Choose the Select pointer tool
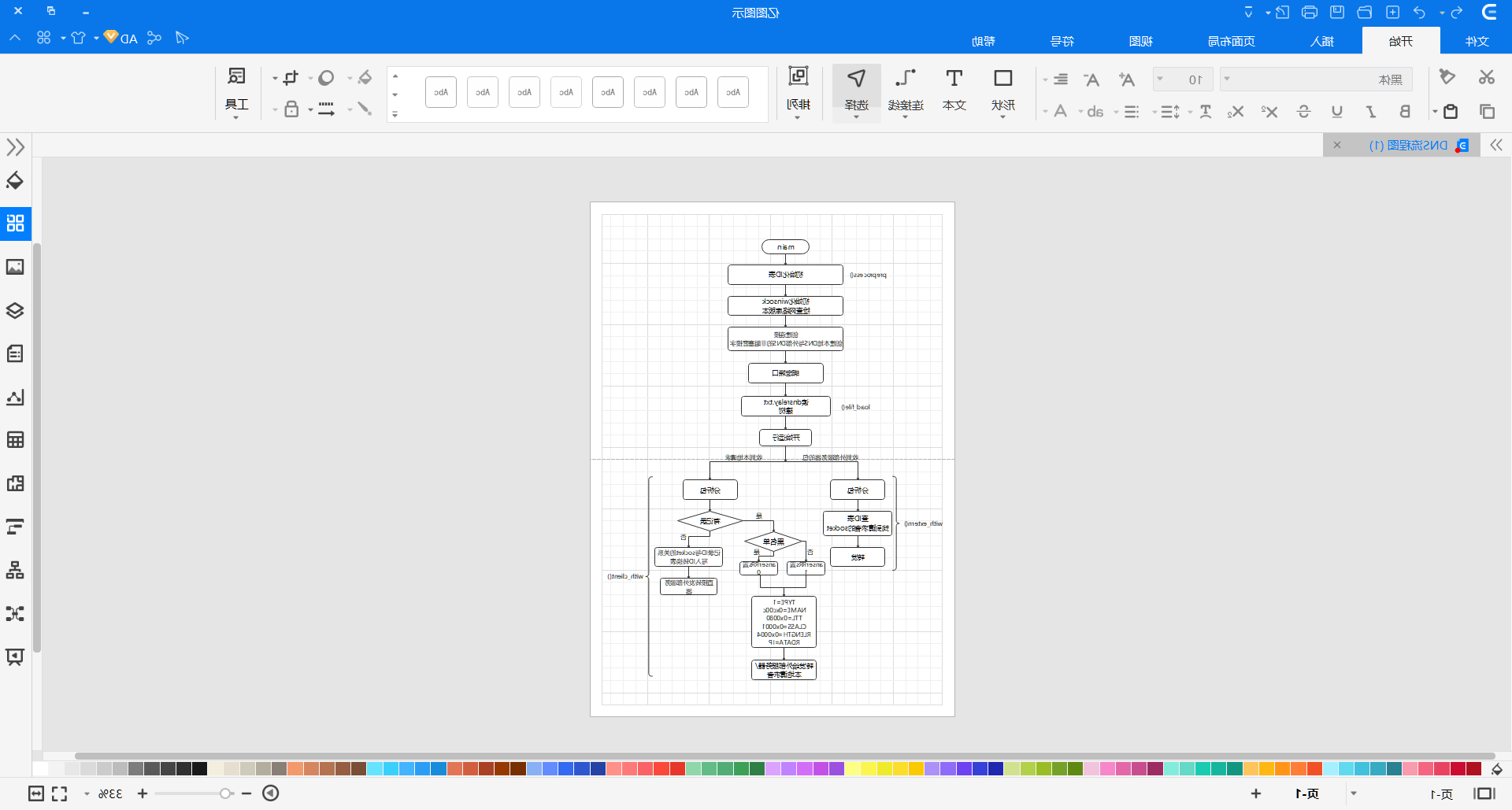 point(857,91)
